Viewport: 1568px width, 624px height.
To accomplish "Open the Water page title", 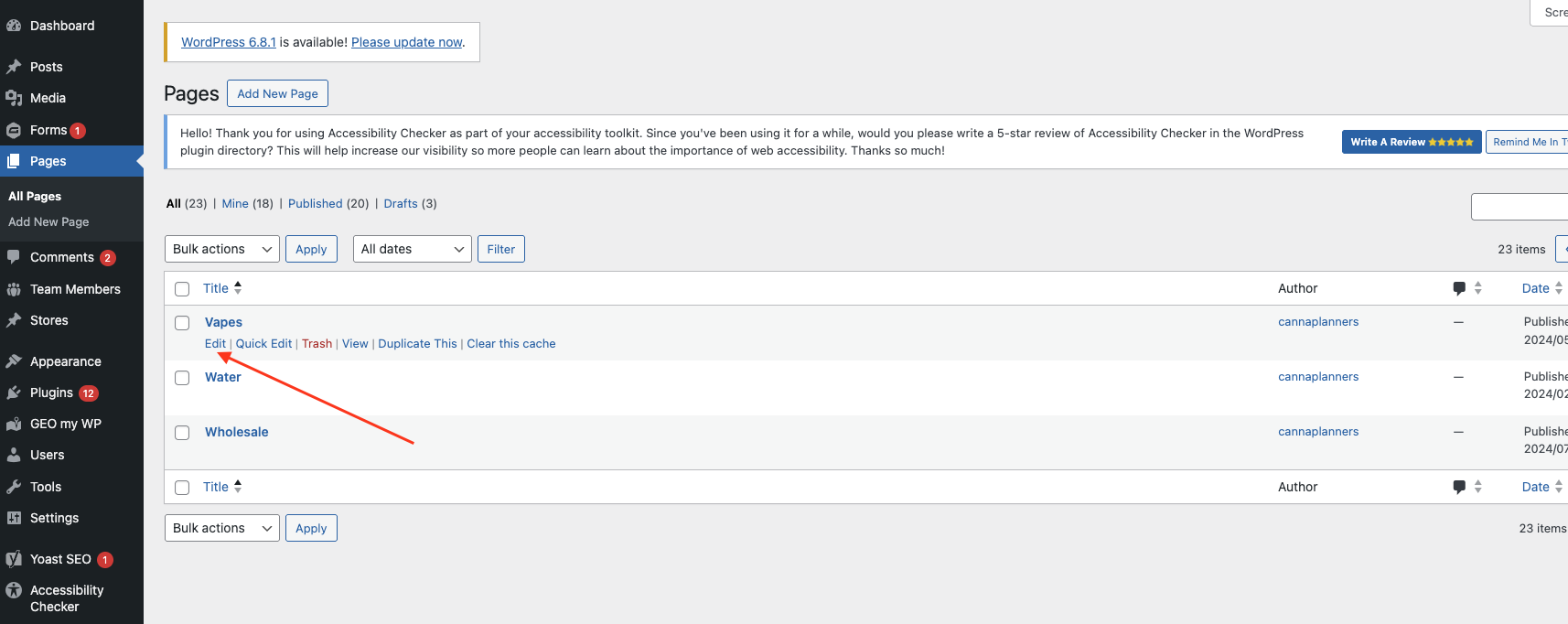I will coord(223,377).
